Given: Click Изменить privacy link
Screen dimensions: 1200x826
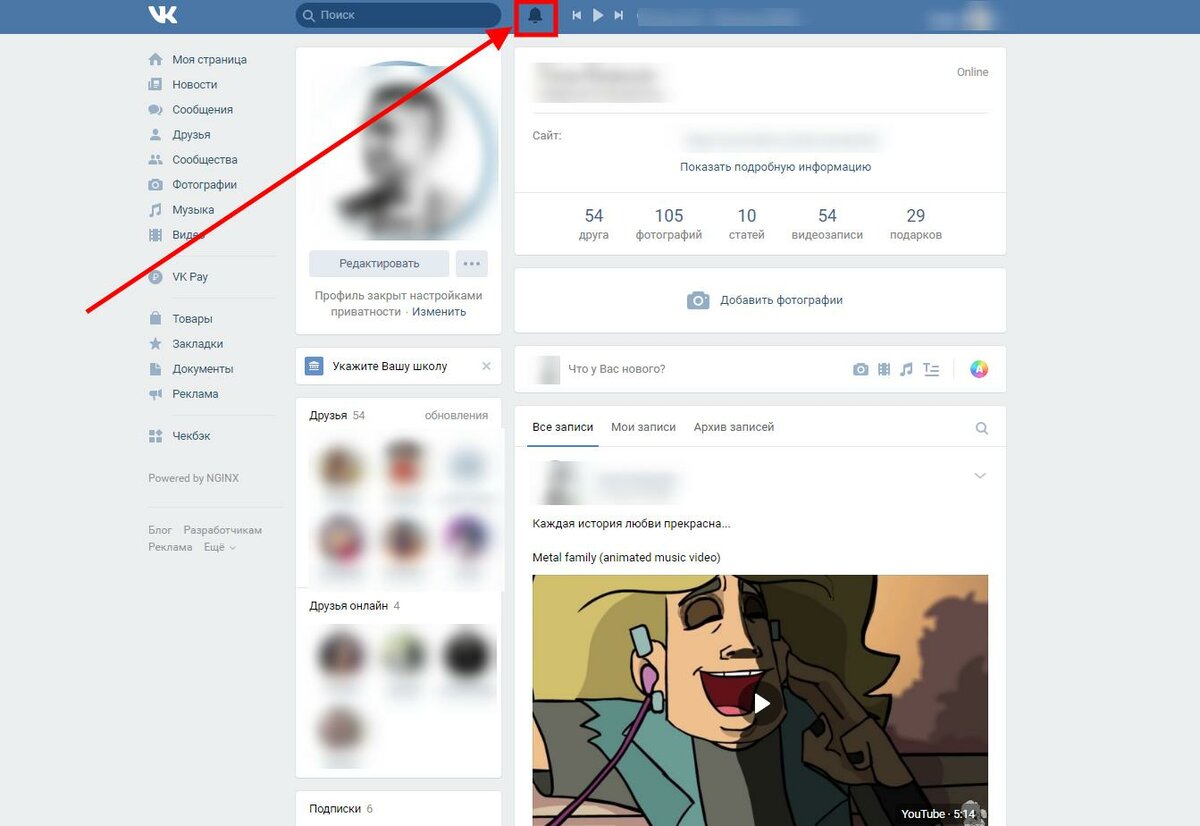Looking at the screenshot, I should [439, 312].
